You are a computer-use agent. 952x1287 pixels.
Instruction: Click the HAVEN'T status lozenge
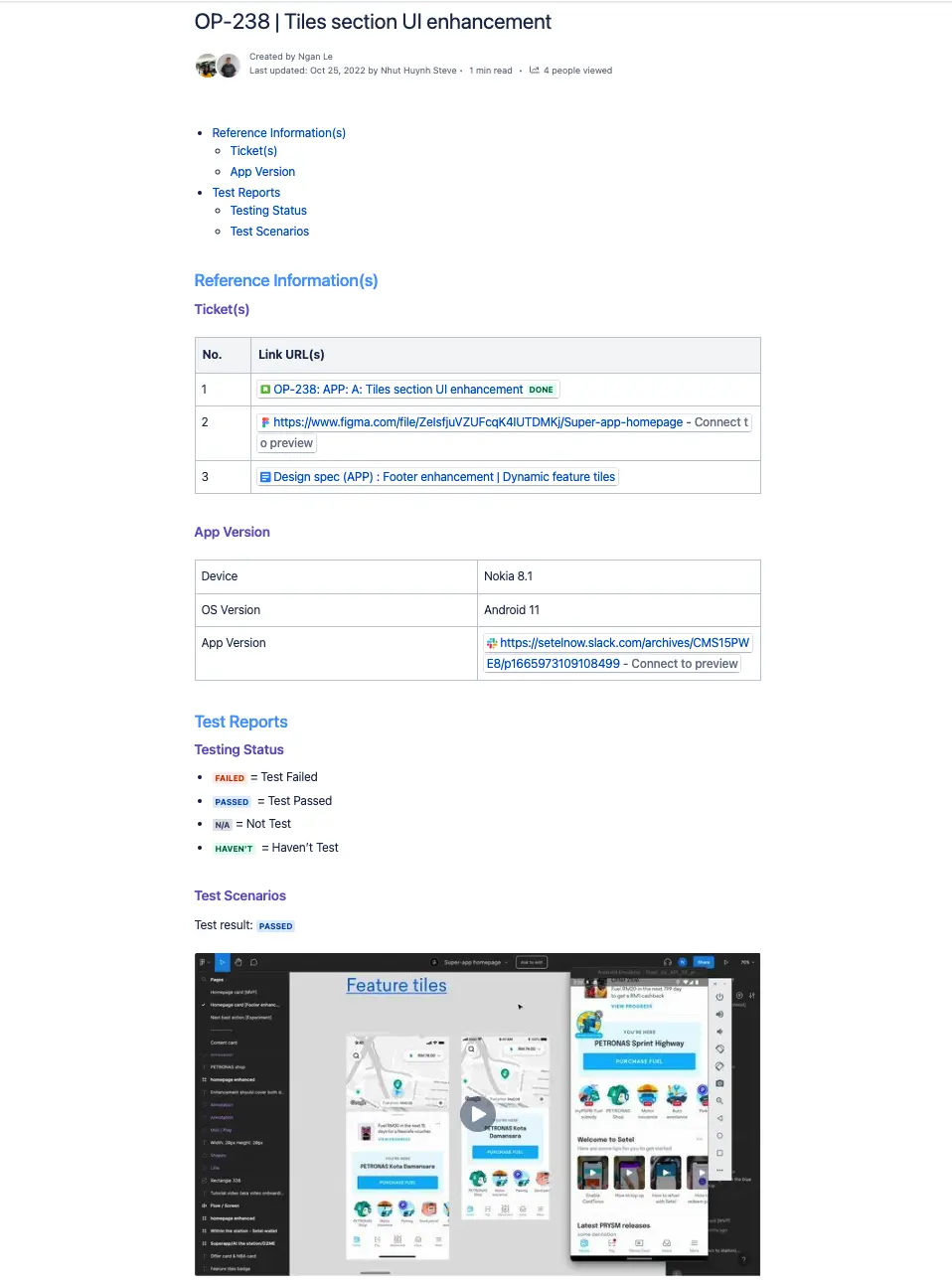pyautogui.click(x=234, y=849)
